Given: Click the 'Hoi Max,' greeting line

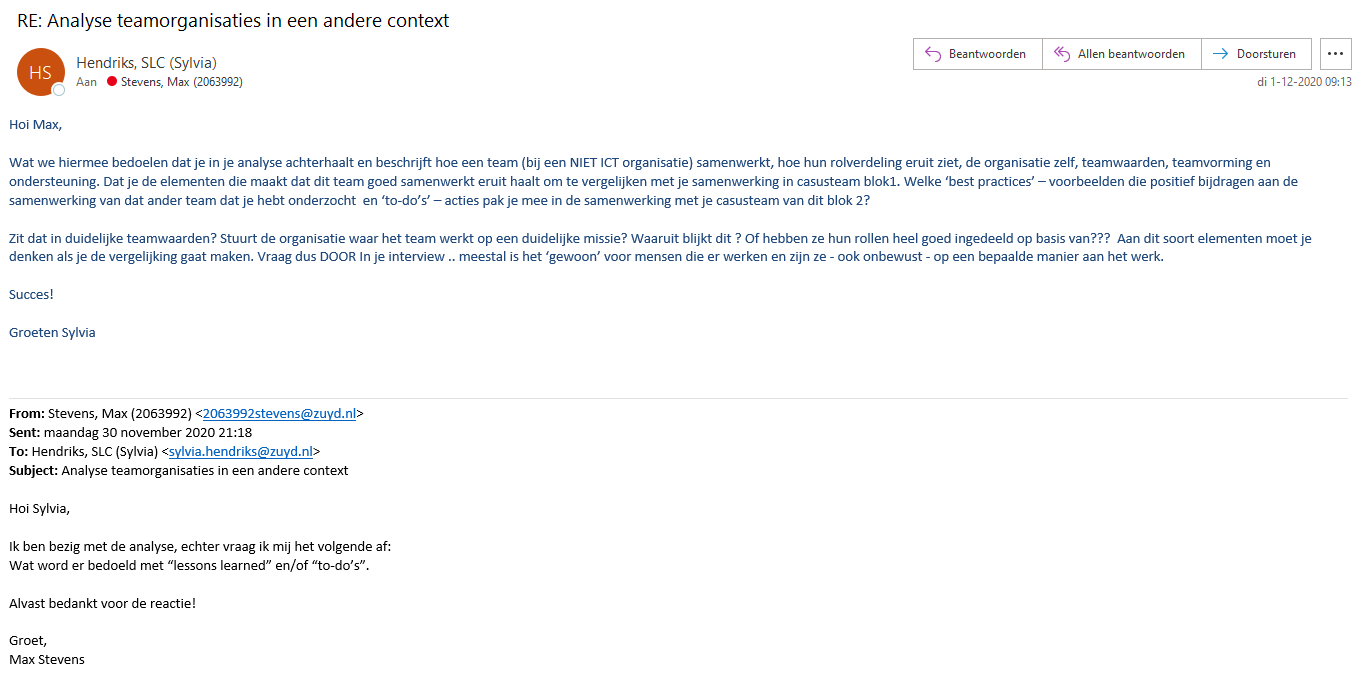Looking at the screenshot, I should coord(35,125).
